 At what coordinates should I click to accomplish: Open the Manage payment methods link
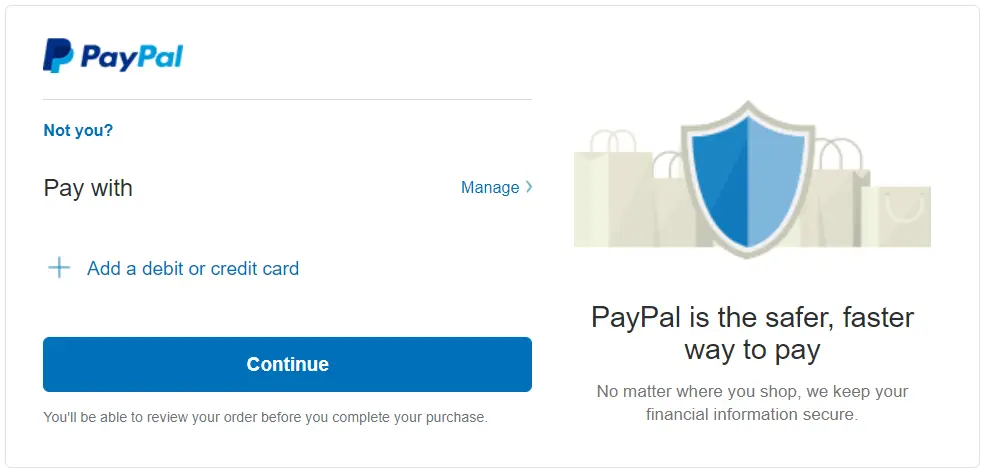point(489,187)
